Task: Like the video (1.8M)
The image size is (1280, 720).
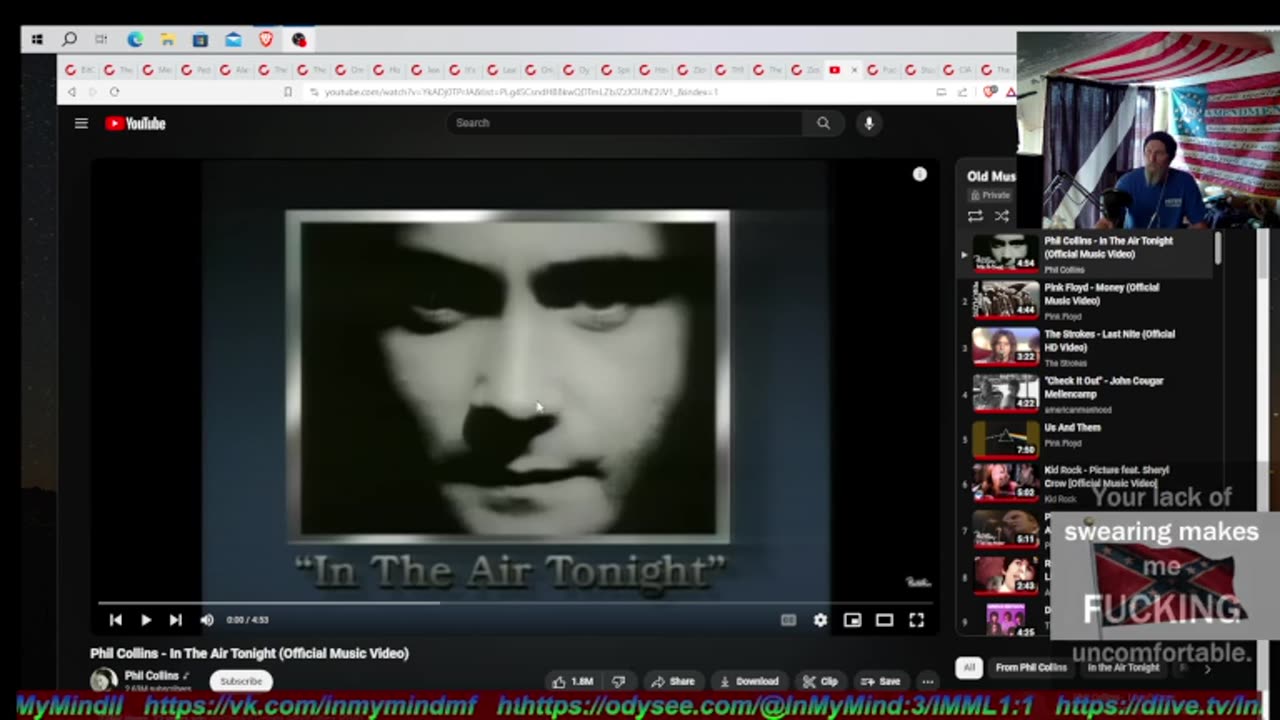Action: point(574,682)
